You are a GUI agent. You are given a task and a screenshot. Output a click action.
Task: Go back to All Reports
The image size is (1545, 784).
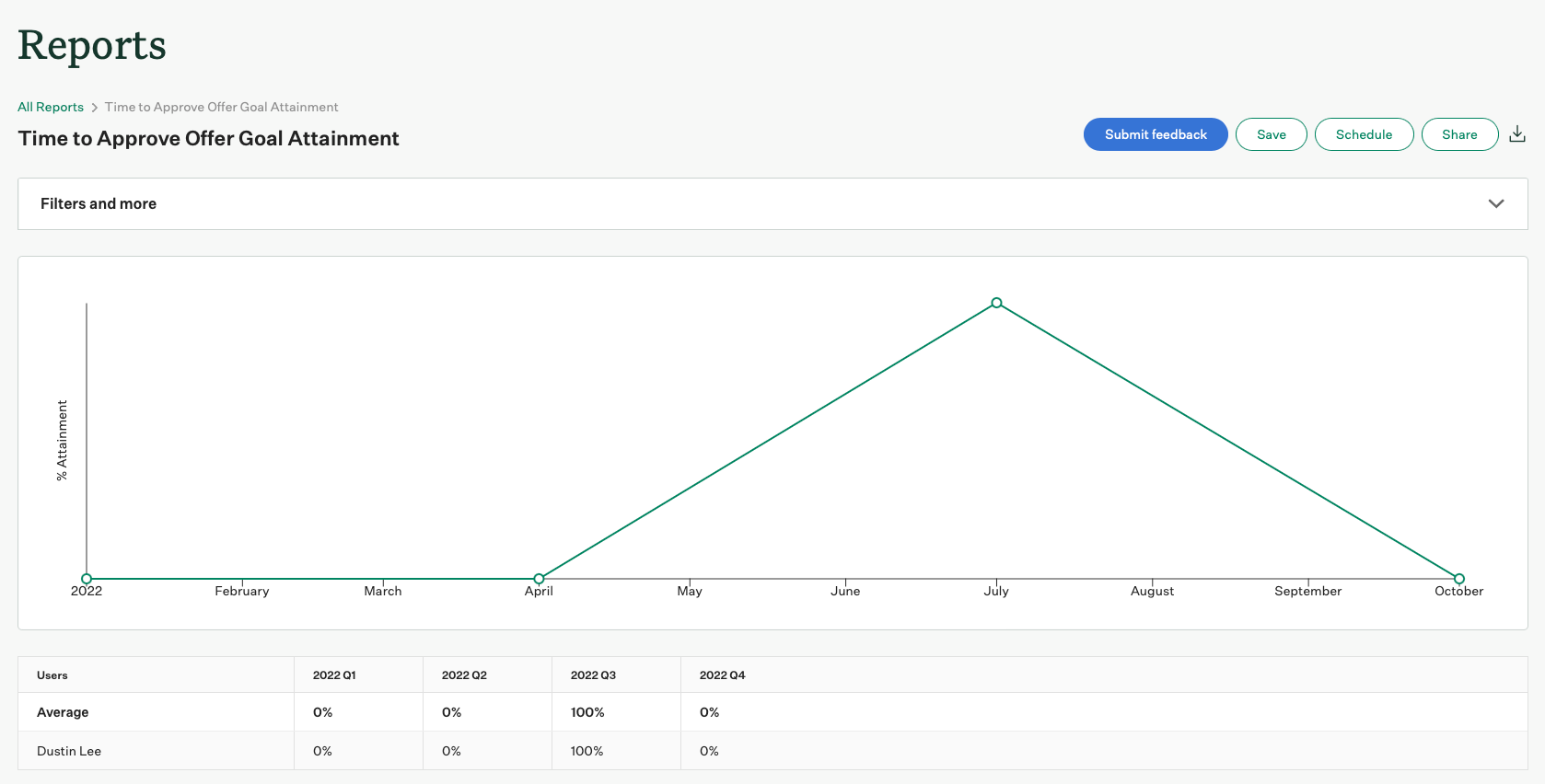coord(51,107)
